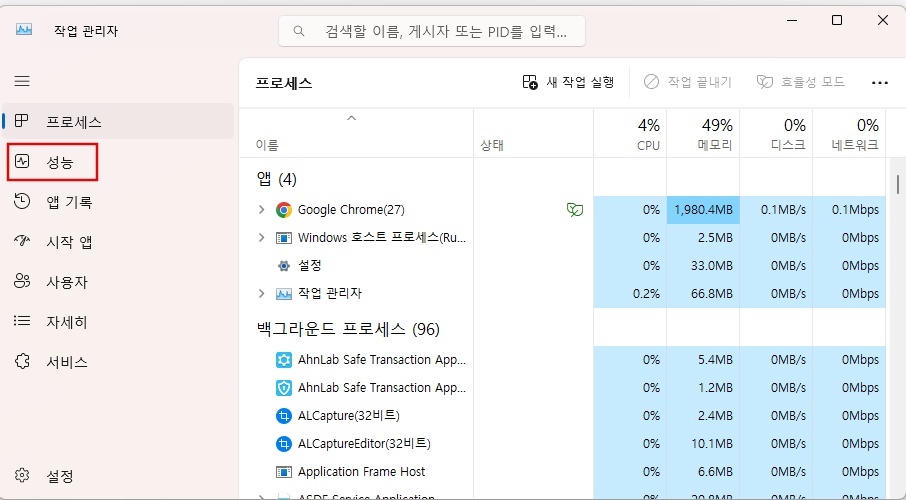Click the vertical scrollbar thumb of process list
906x500 pixels.
(x=897, y=184)
